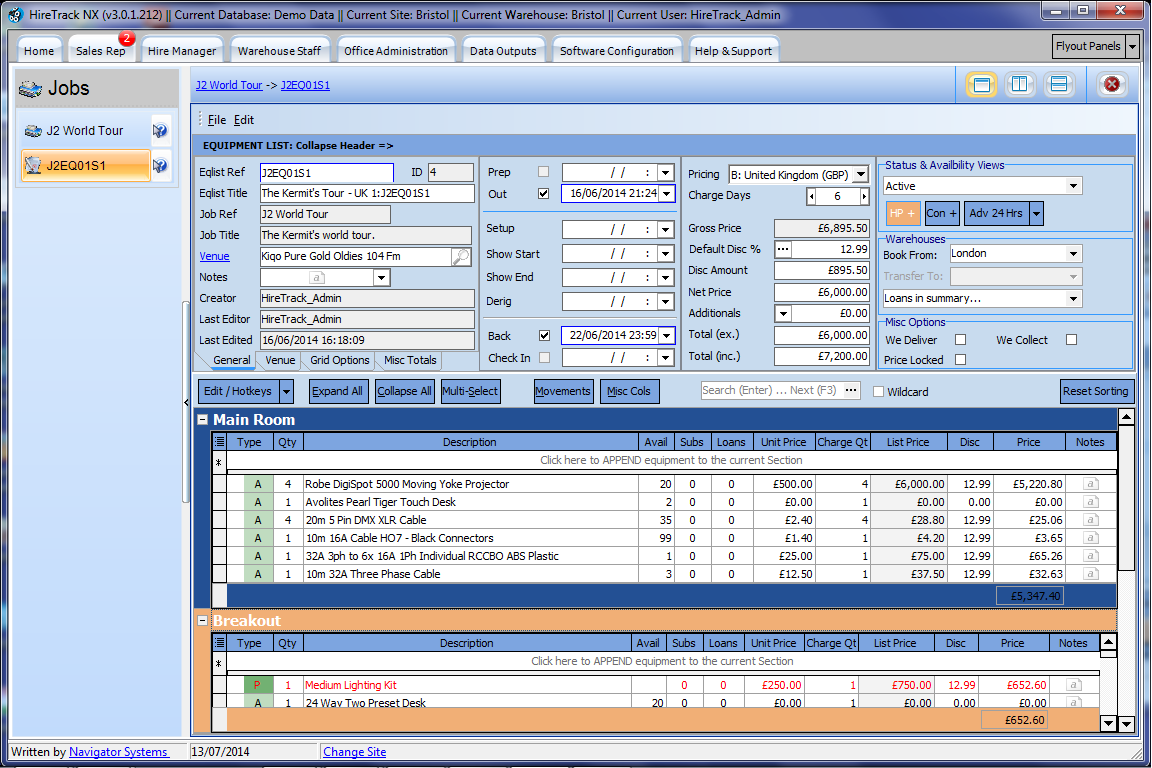This screenshot has height=768, width=1152.
Task: Open the Default Disc % ellipsis button
Action: (x=784, y=249)
